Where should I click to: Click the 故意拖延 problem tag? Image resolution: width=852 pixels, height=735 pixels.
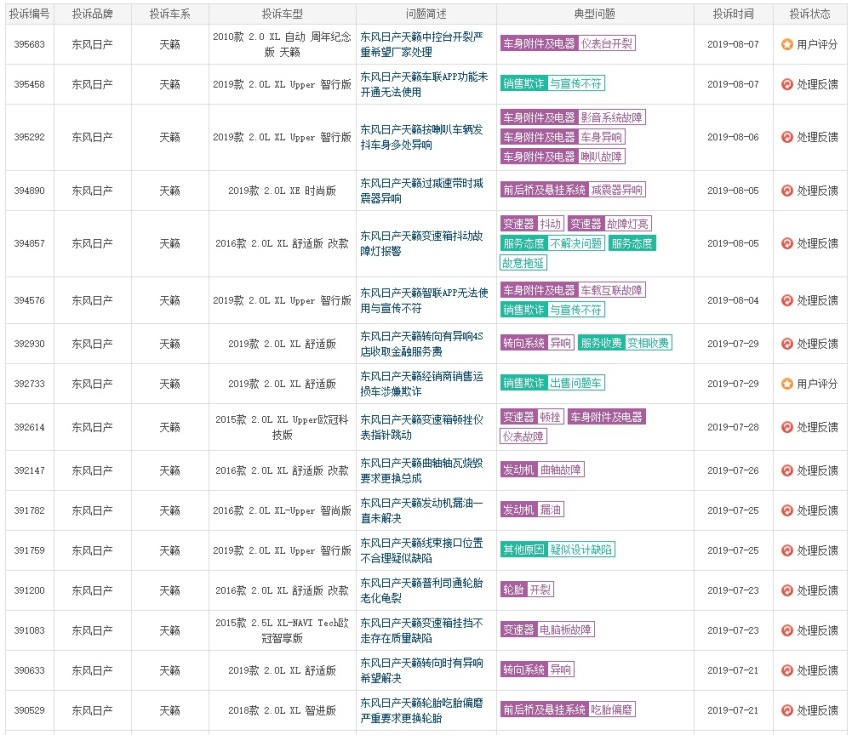(523, 263)
